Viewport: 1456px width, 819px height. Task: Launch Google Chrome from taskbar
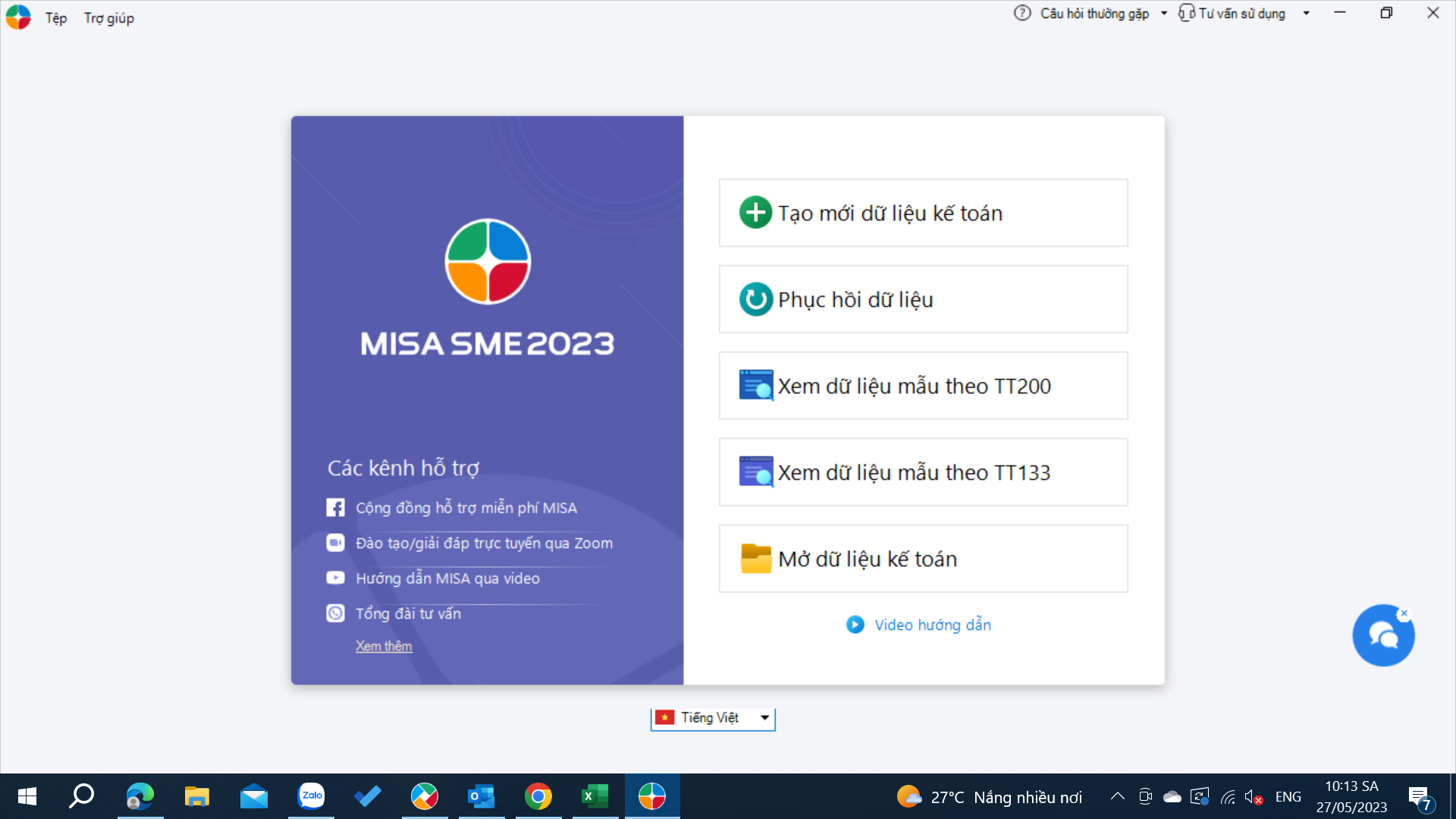tap(538, 796)
